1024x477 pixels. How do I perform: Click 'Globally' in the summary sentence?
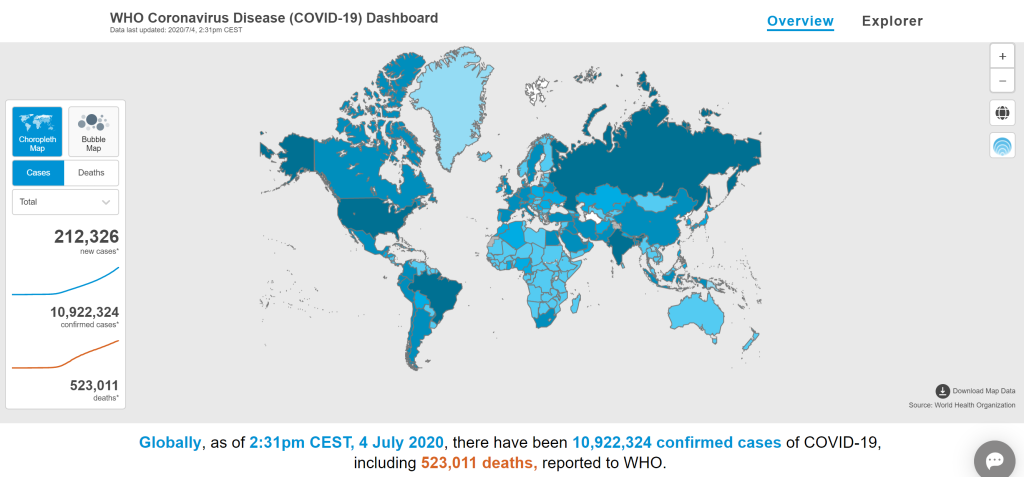pos(170,442)
